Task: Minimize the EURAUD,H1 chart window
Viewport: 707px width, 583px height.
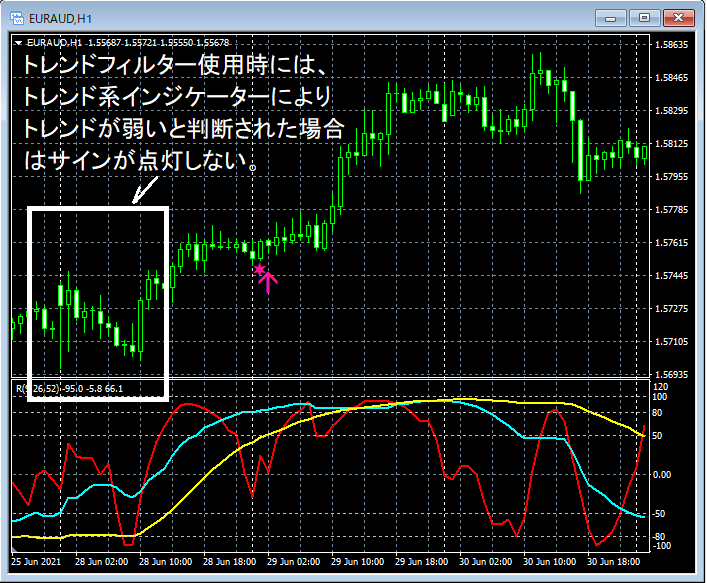Action: pos(611,18)
